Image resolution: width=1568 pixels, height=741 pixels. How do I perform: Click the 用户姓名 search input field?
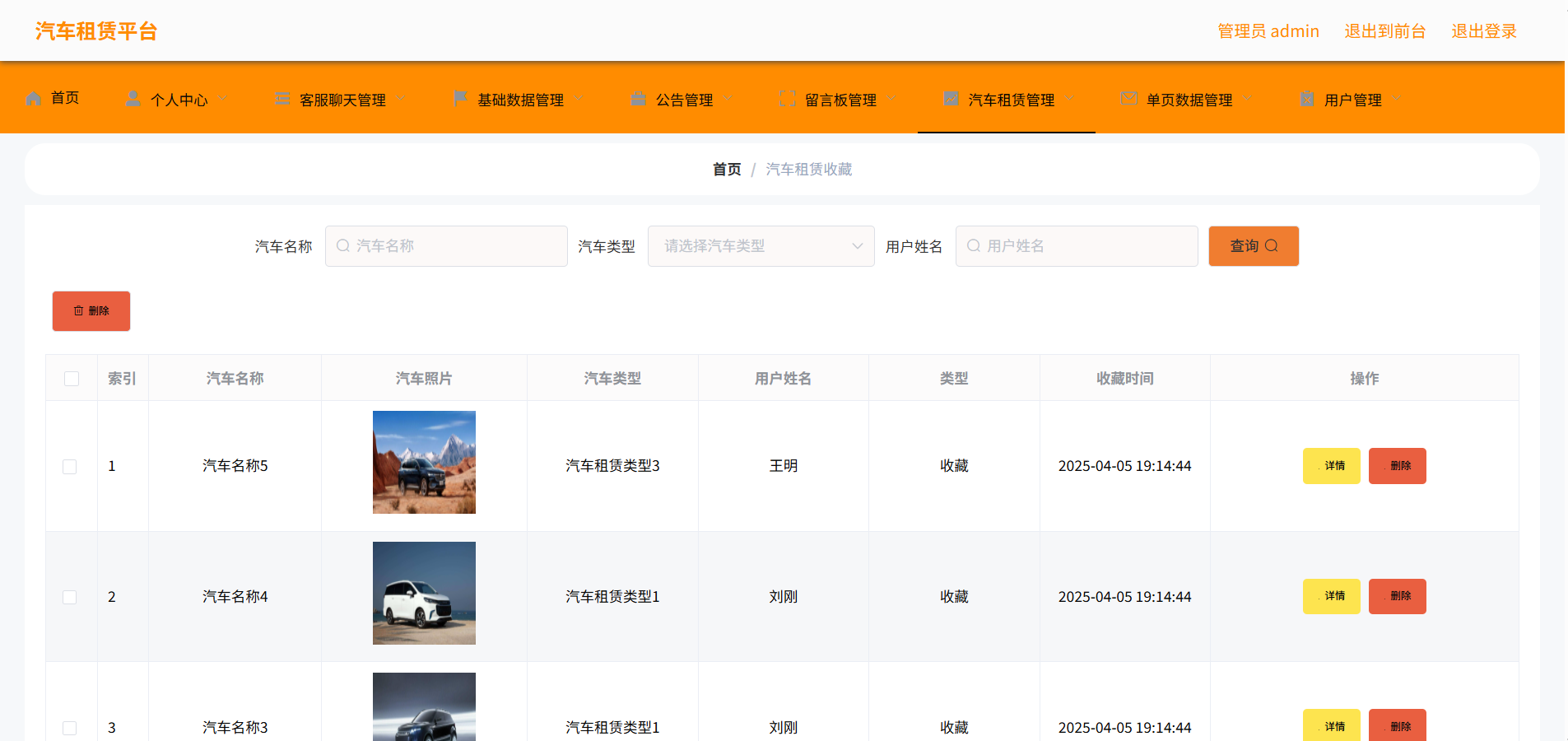pyautogui.click(x=1076, y=245)
